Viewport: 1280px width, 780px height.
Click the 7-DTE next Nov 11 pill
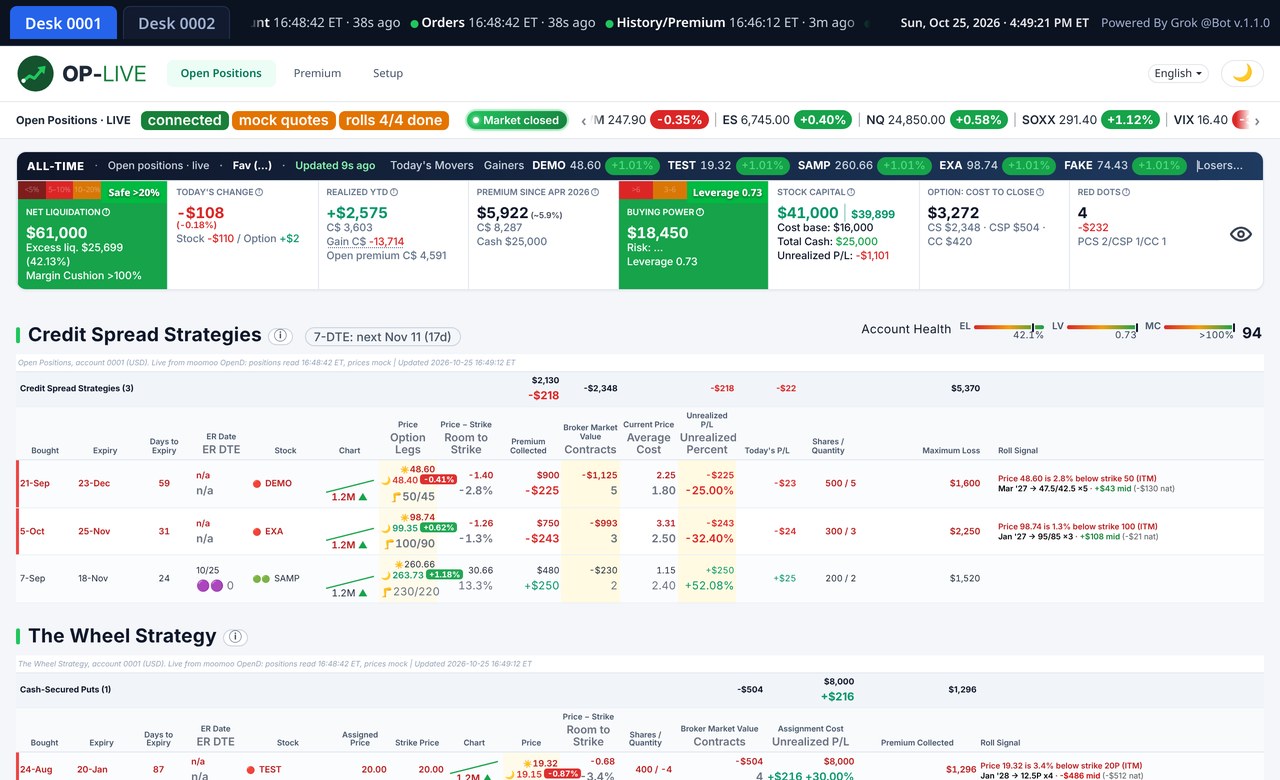(x=383, y=337)
